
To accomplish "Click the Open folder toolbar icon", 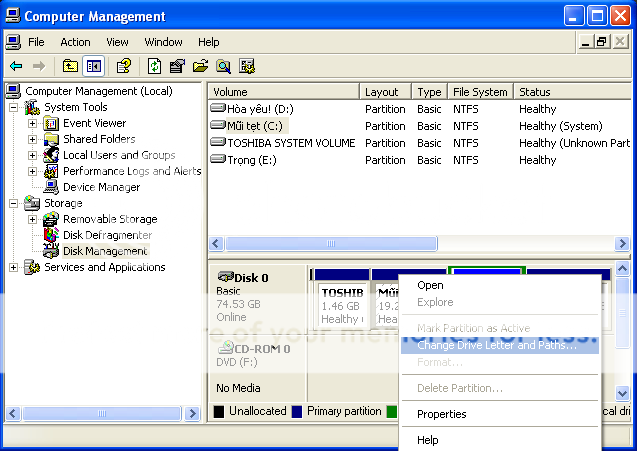I will pos(200,66).
